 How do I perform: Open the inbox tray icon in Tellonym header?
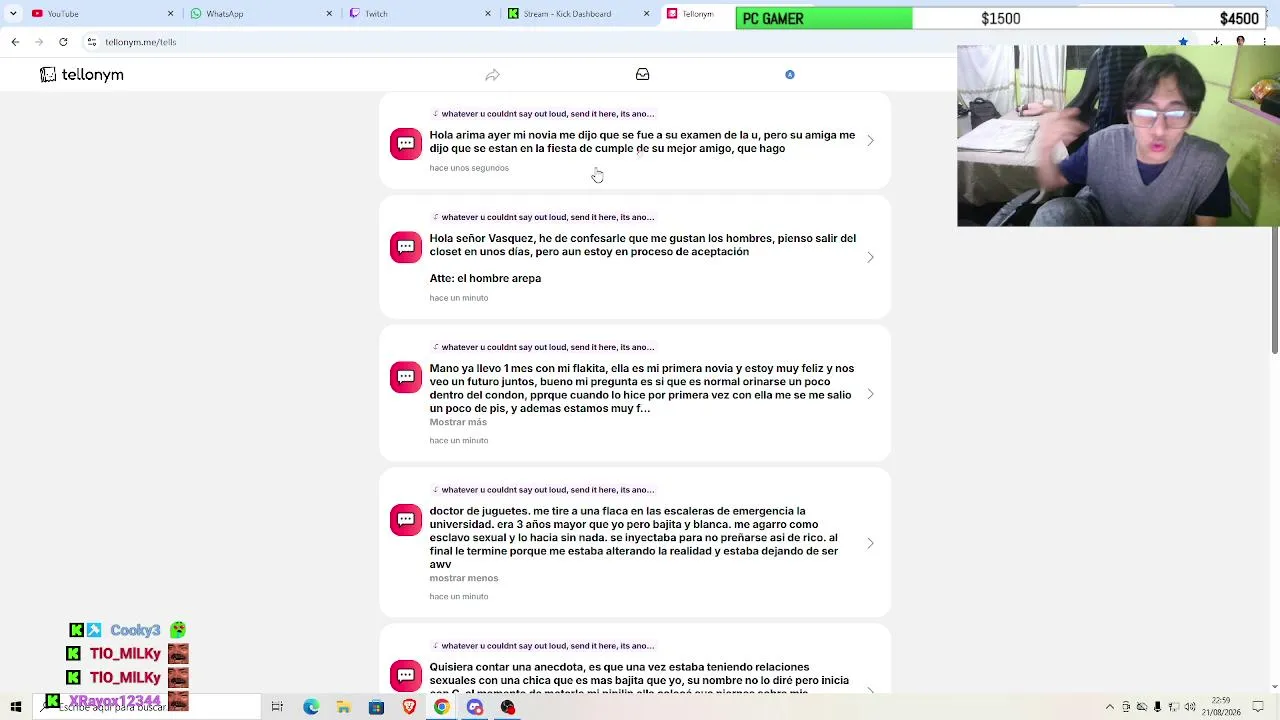tap(643, 74)
